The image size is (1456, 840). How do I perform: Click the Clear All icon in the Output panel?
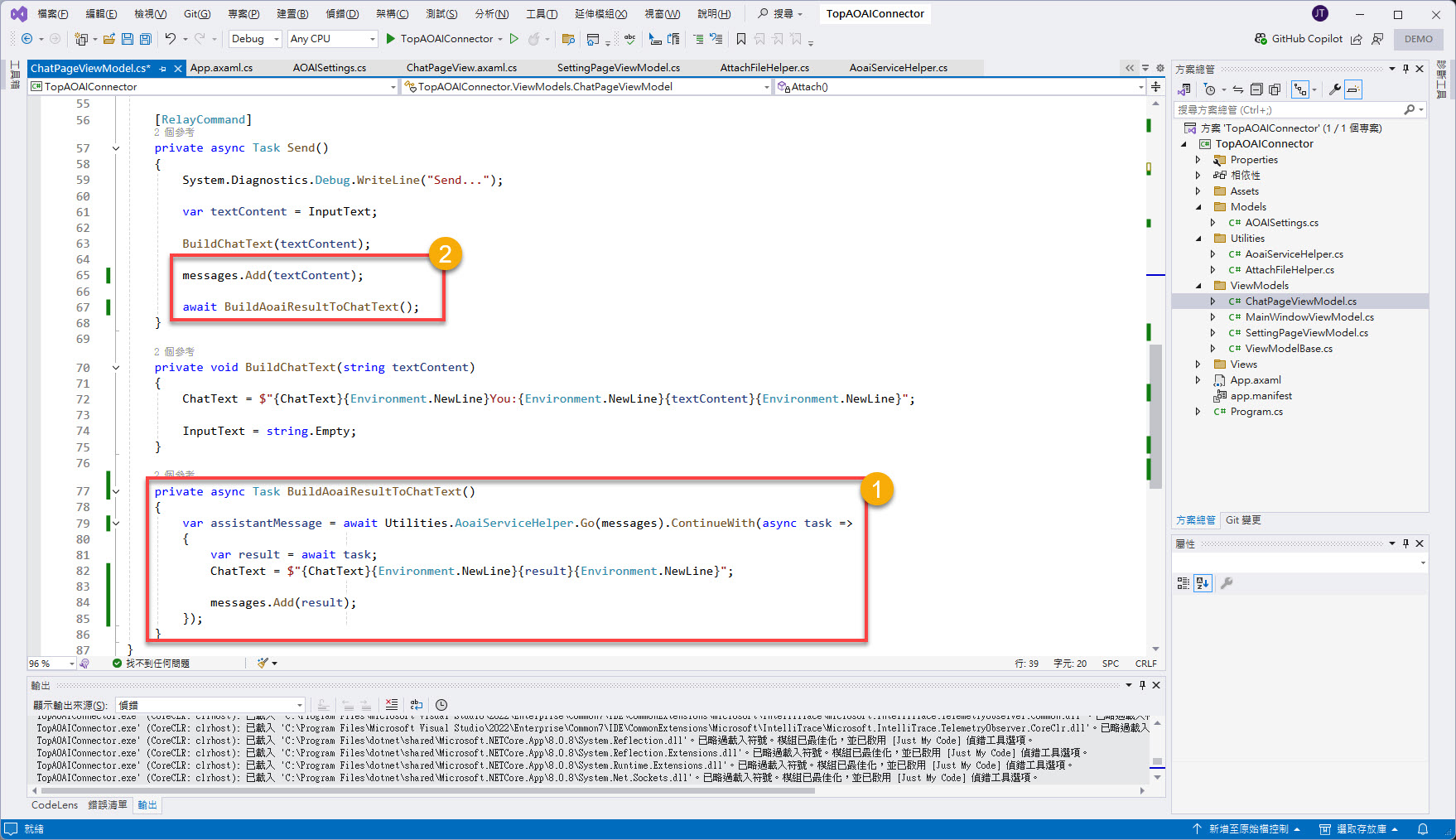click(392, 705)
